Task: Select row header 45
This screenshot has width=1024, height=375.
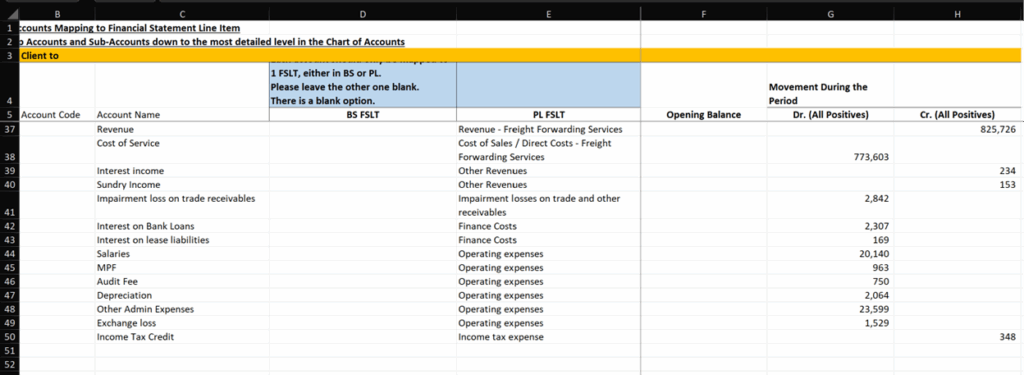Action: (9, 267)
